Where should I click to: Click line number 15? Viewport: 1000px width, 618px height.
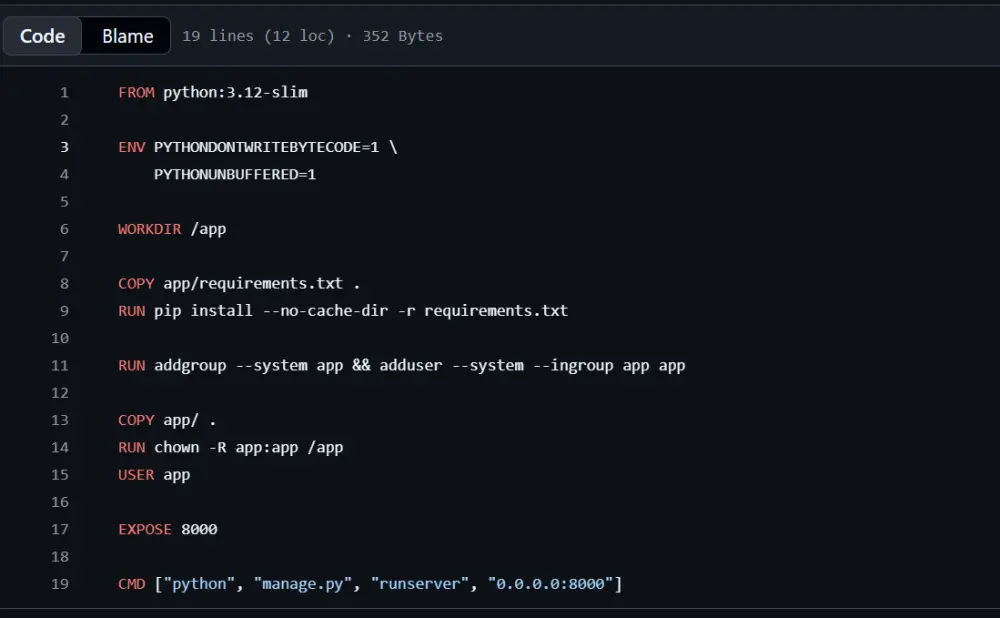point(60,475)
